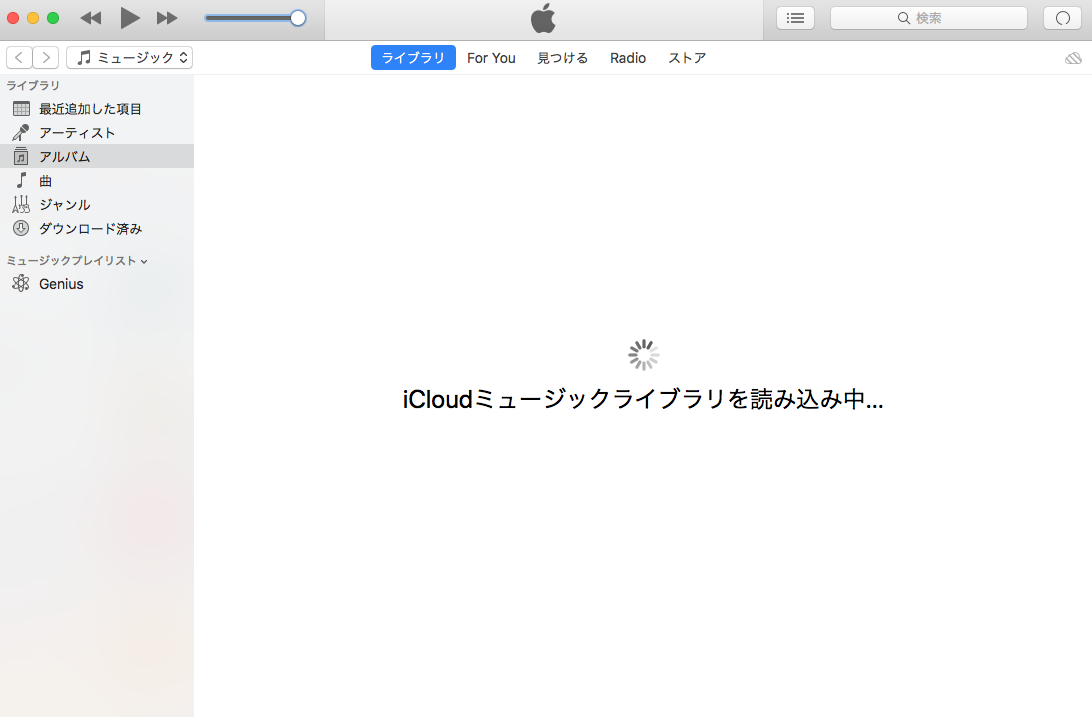Screen dimensions: 1092x717
Task: Go forward with the right chevron button
Action: (46, 58)
